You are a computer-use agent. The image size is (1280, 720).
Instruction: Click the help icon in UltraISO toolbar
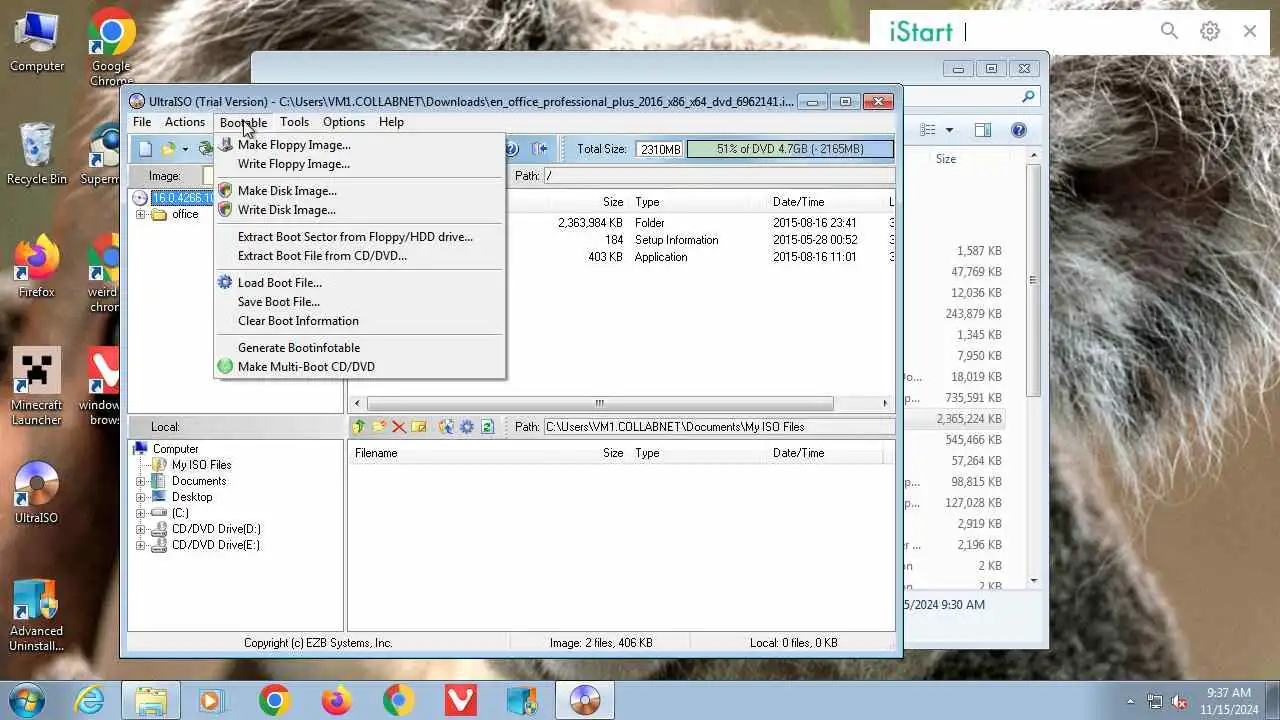511,149
